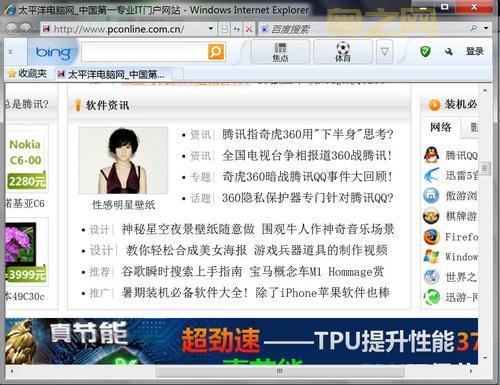This screenshot has height=385, width=500.
Task: Click the 棋牌游戏 icon
Action: tap(431, 216)
